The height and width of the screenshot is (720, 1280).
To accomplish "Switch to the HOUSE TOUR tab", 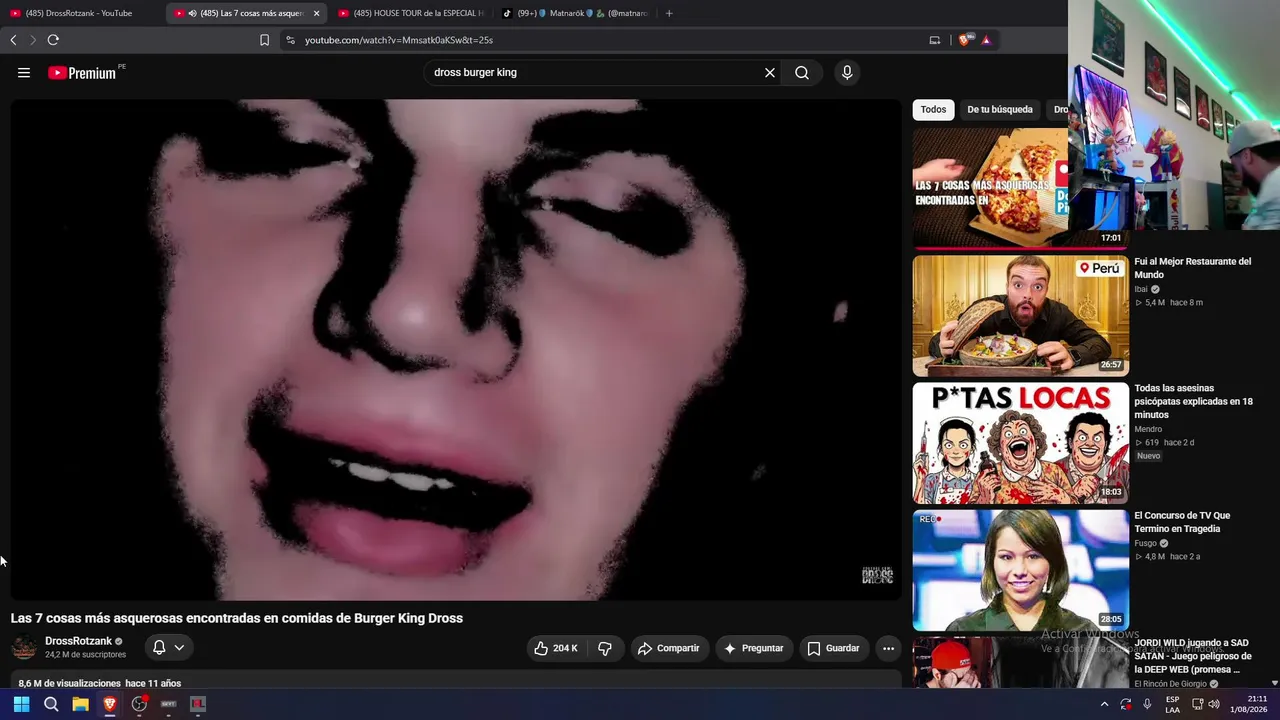I will pos(410,13).
